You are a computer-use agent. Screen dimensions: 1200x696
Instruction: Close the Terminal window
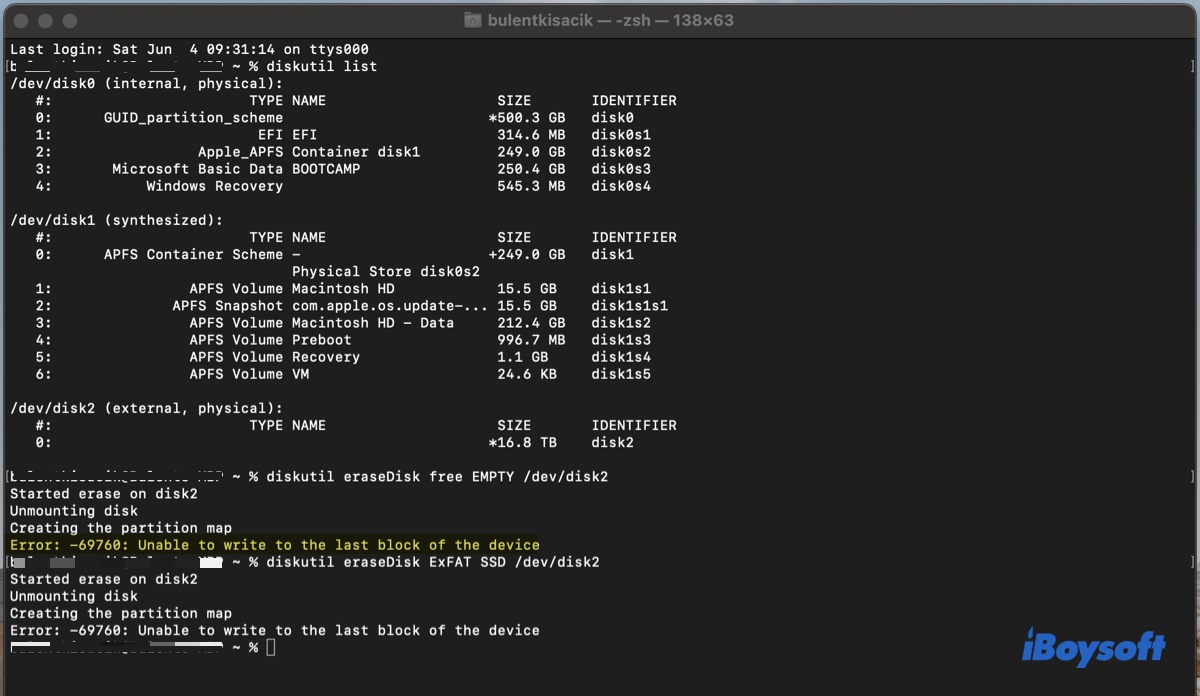pyautogui.click(x=21, y=20)
